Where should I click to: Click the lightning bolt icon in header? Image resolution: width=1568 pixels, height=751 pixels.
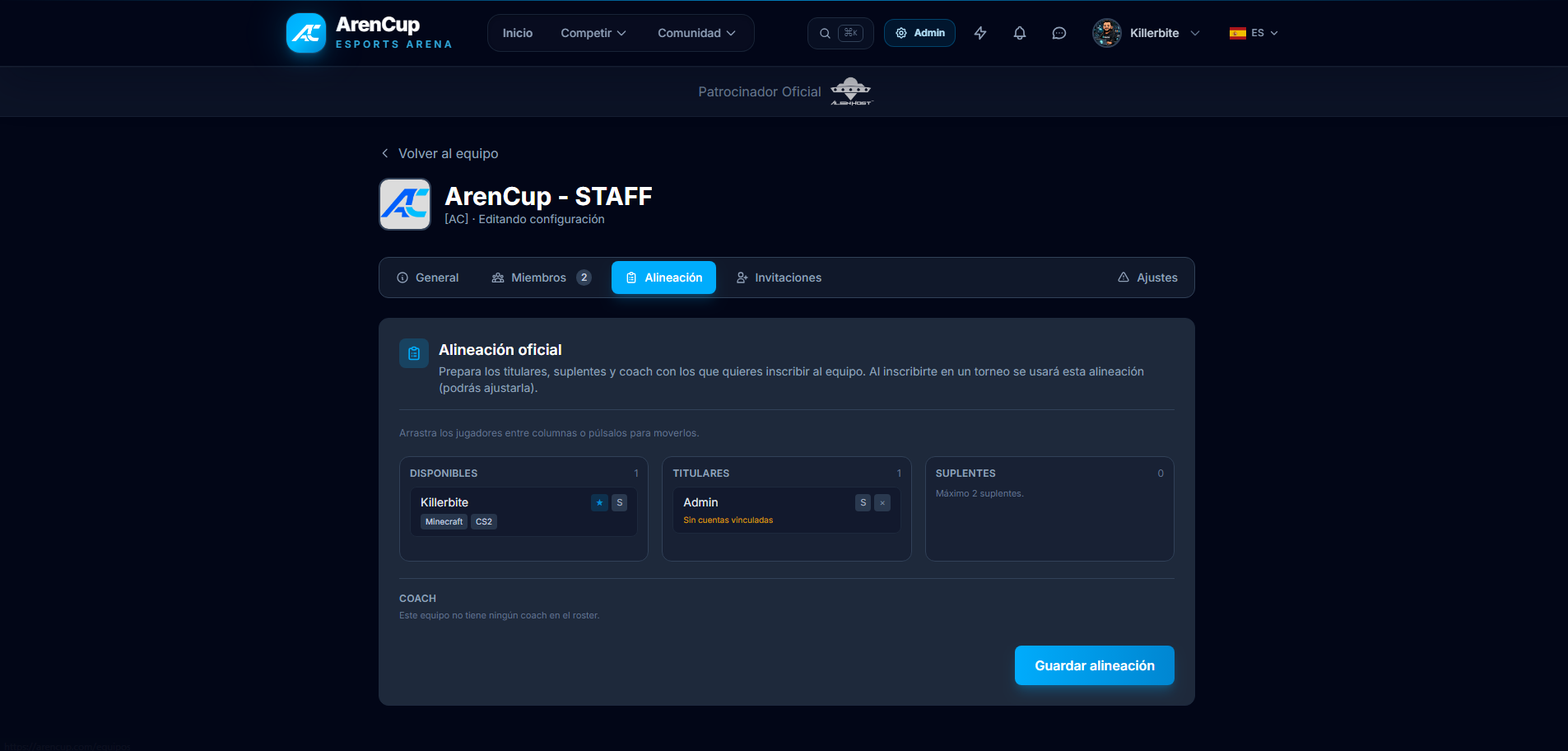click(x=980, y=33)
